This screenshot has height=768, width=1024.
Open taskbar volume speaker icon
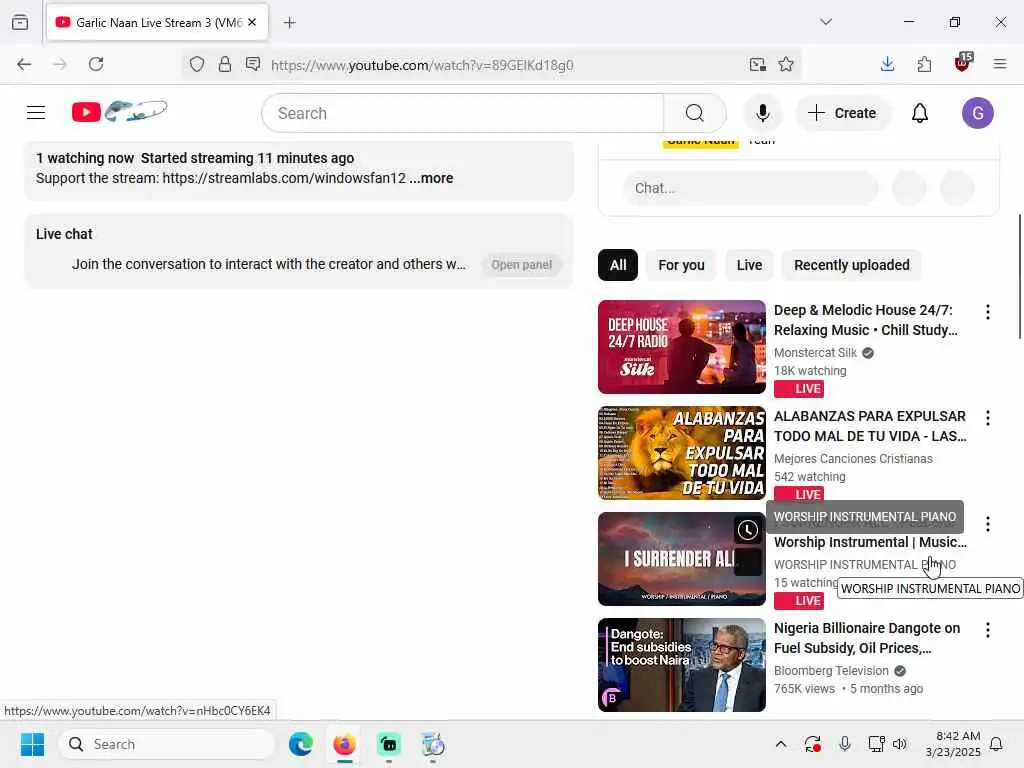coord(899,744)
